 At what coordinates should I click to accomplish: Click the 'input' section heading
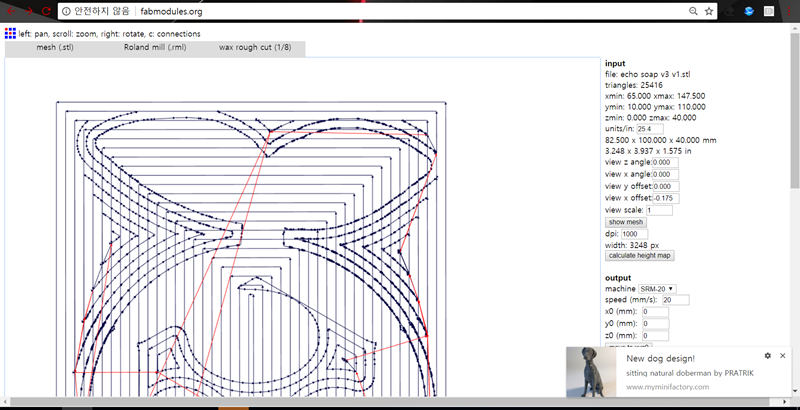pyautogui.click(x=615, y=63)
